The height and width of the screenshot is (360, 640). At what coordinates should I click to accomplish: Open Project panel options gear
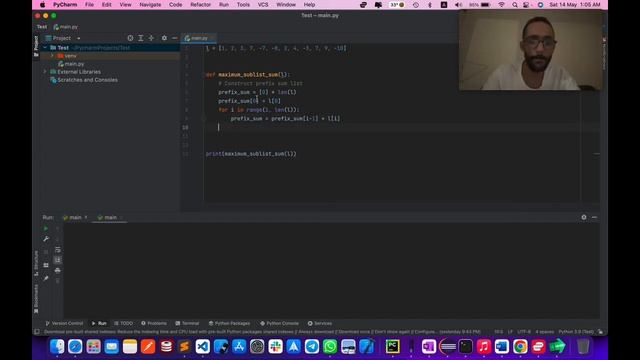164,38
